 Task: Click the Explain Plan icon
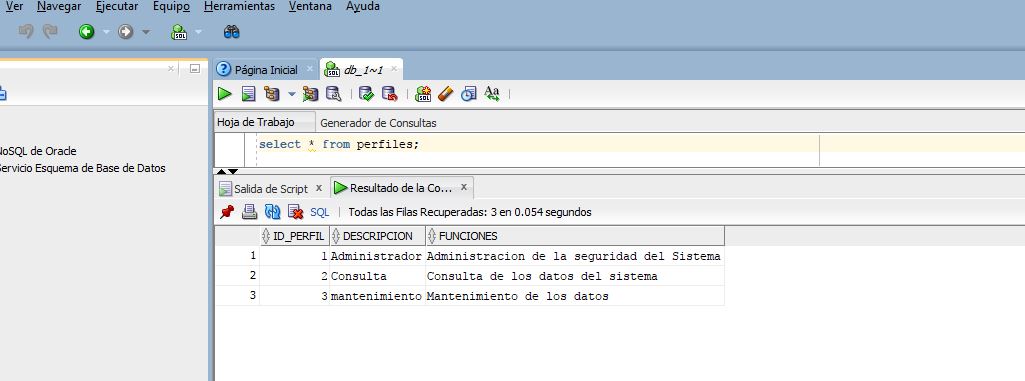[271, 94]
